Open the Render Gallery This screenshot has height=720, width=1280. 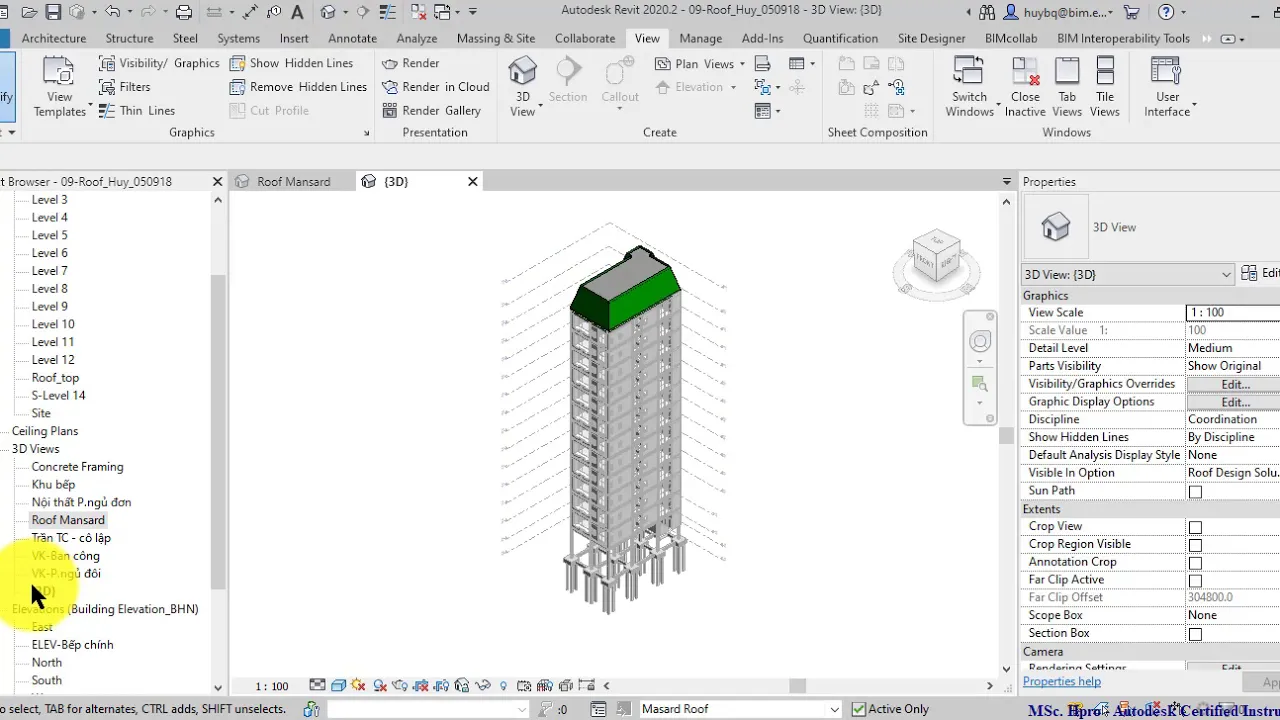432,111
